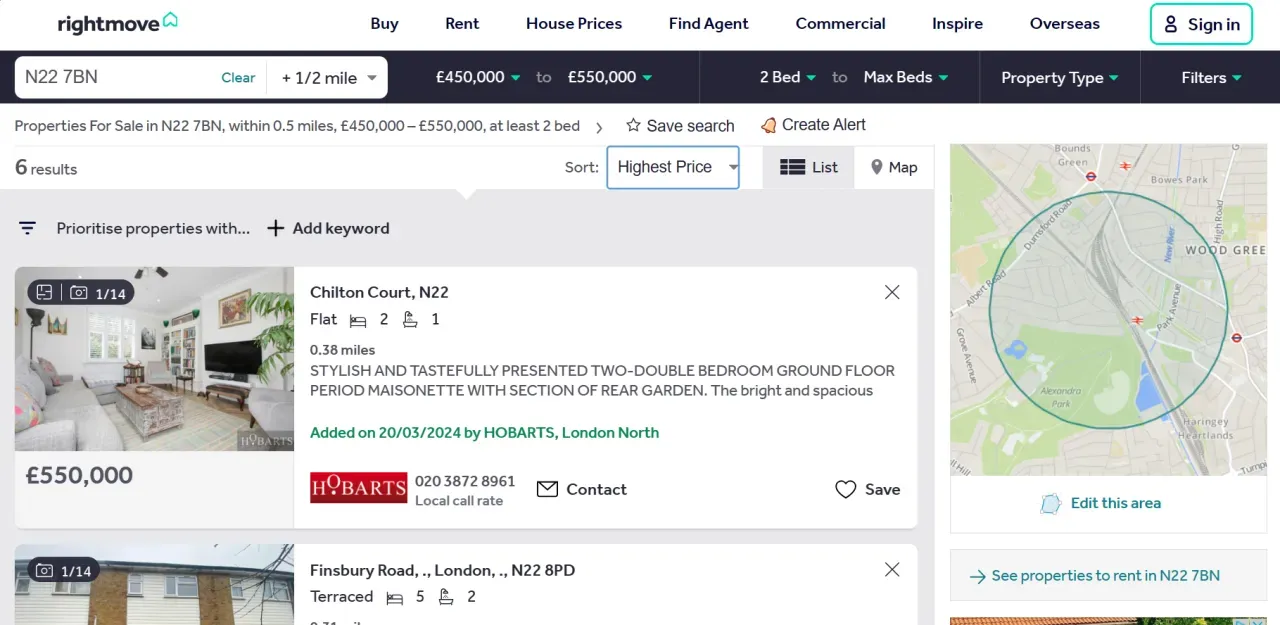Click the Save search star icon
Screen dimensions: 1280x625
(633, 125)
